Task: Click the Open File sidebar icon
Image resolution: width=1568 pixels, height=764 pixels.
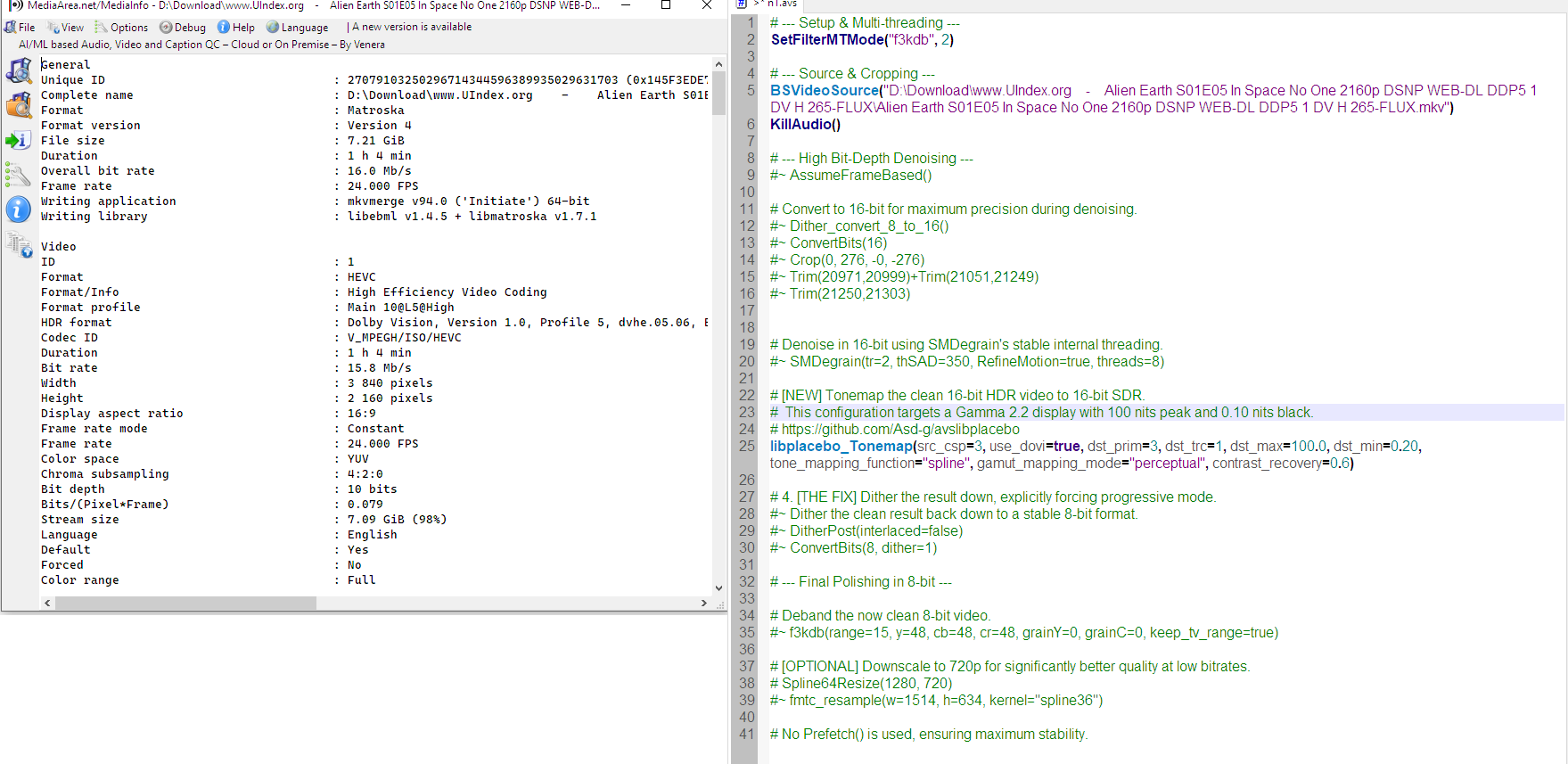Action: [19, 70]
